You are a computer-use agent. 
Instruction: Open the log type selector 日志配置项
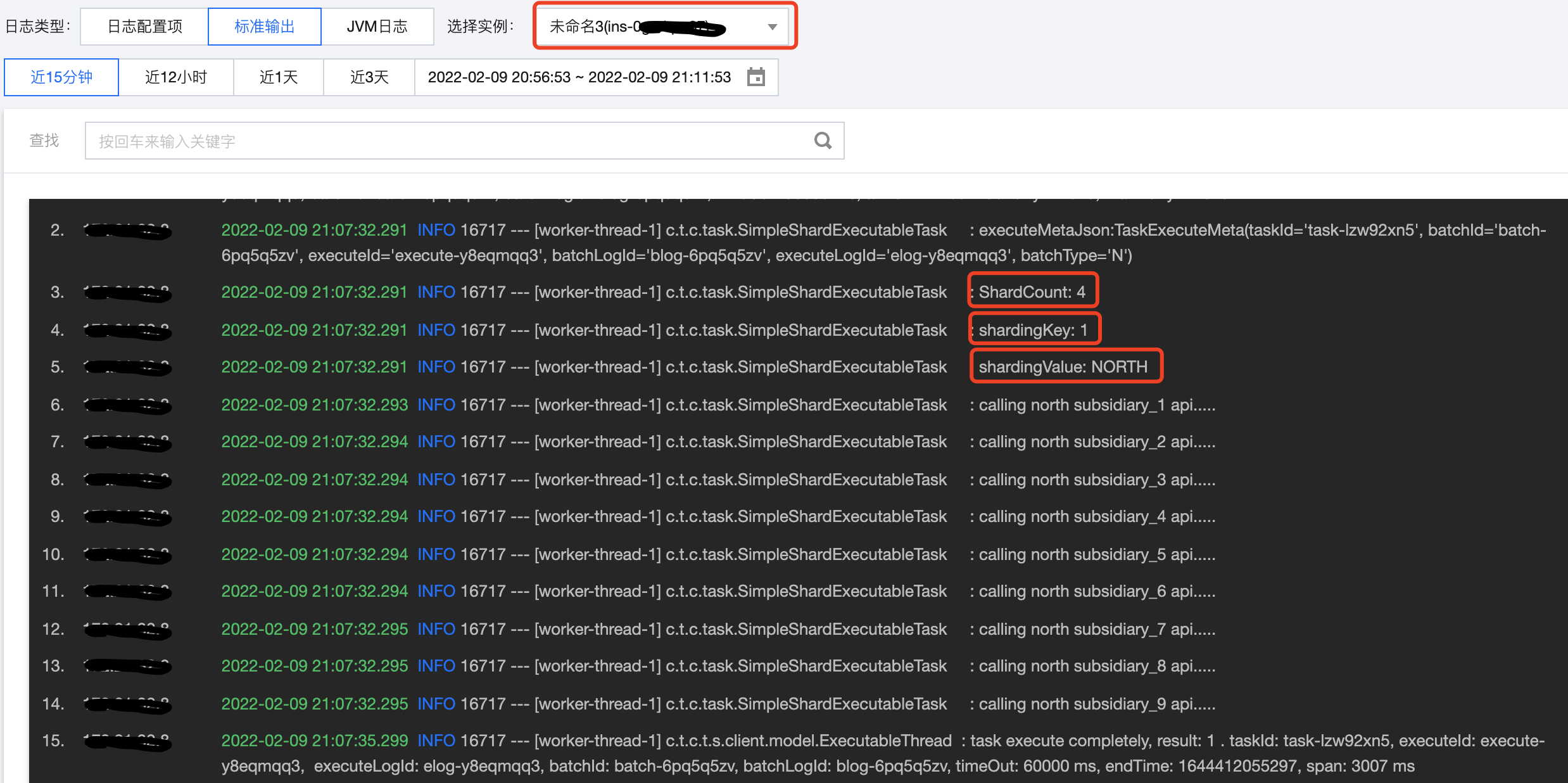click(144, 26)
